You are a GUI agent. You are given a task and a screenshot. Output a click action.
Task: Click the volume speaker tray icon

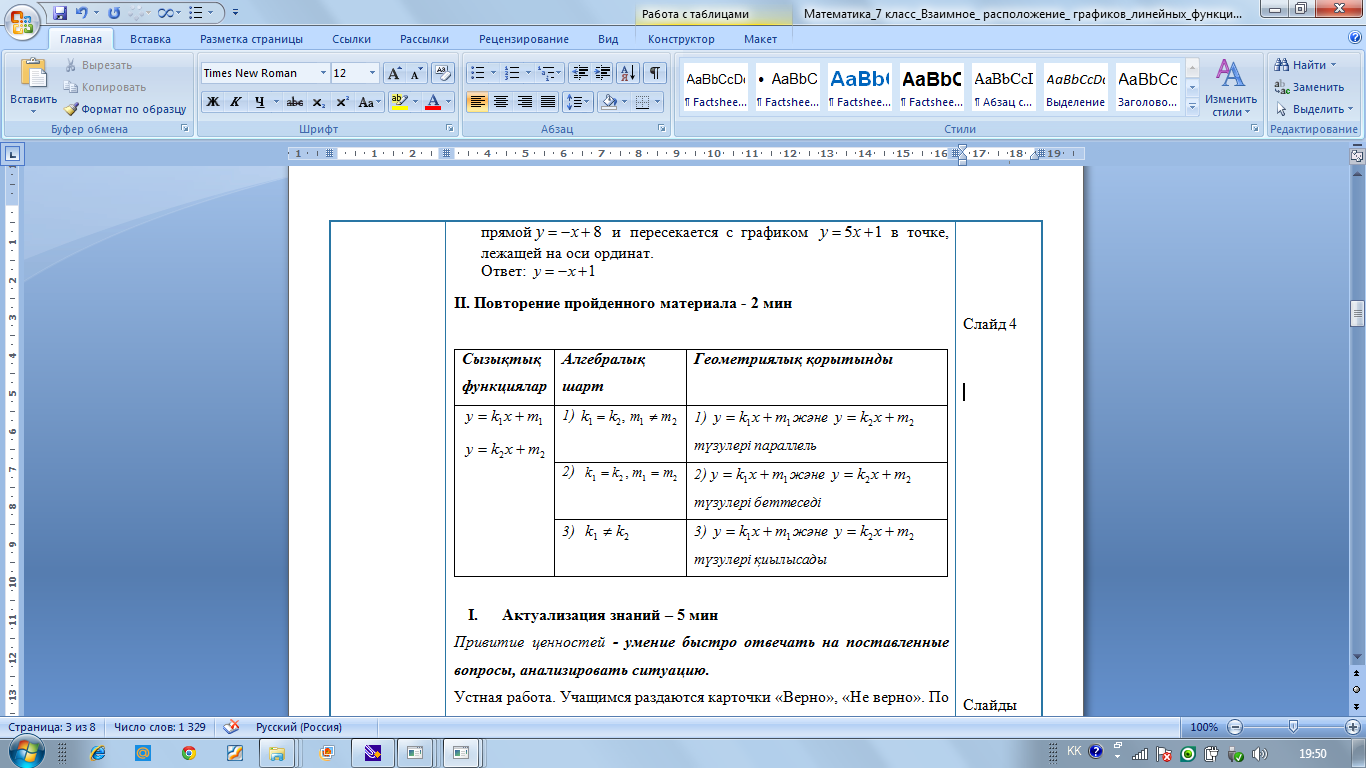[x=1259, y=753]
